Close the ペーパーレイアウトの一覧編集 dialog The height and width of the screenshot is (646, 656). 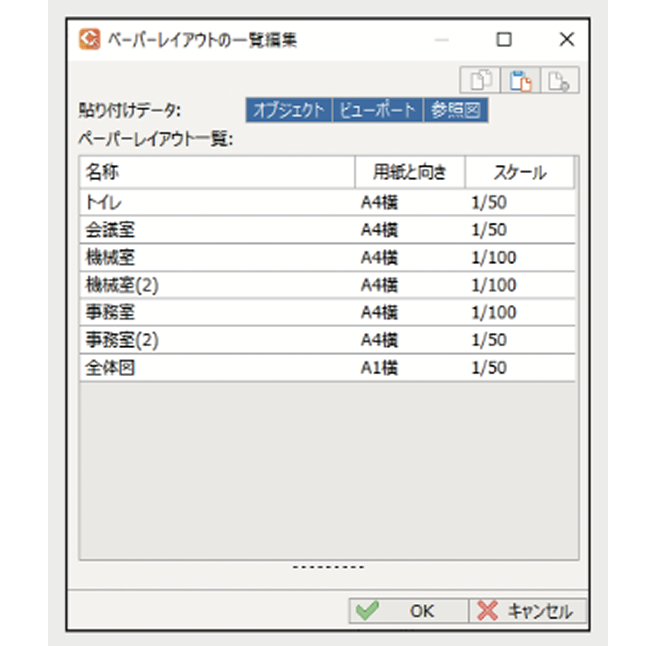(x=567, y=40)
